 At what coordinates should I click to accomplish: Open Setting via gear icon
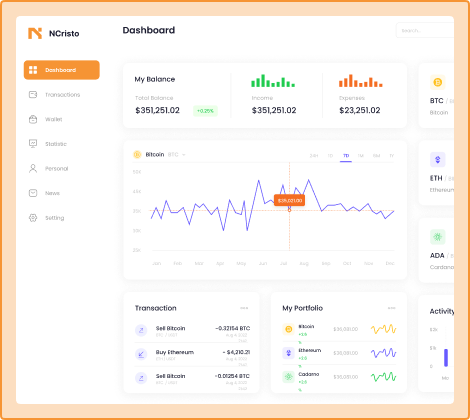(x=33, y=218)
